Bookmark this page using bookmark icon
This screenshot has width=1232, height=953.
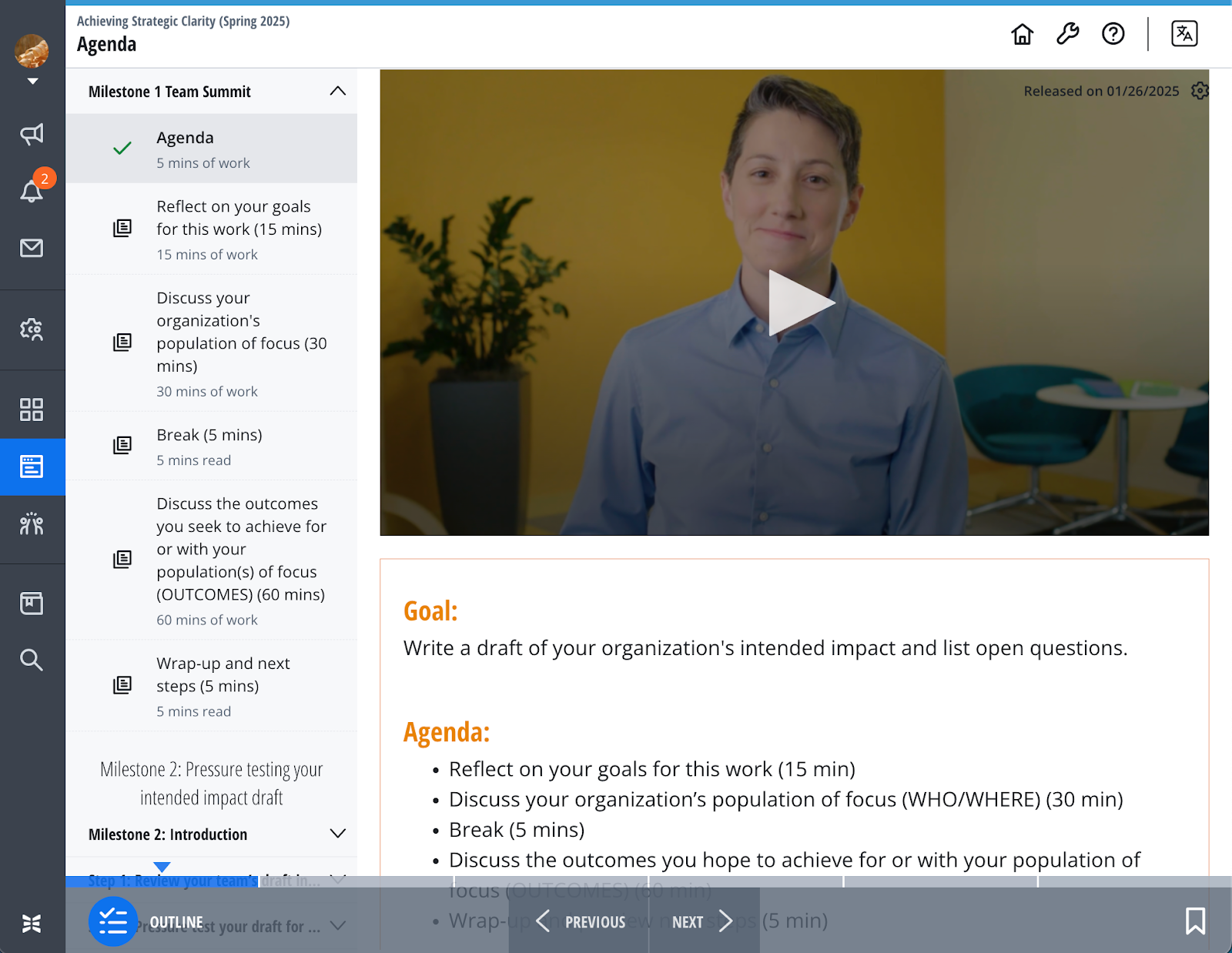(1195, 921)
